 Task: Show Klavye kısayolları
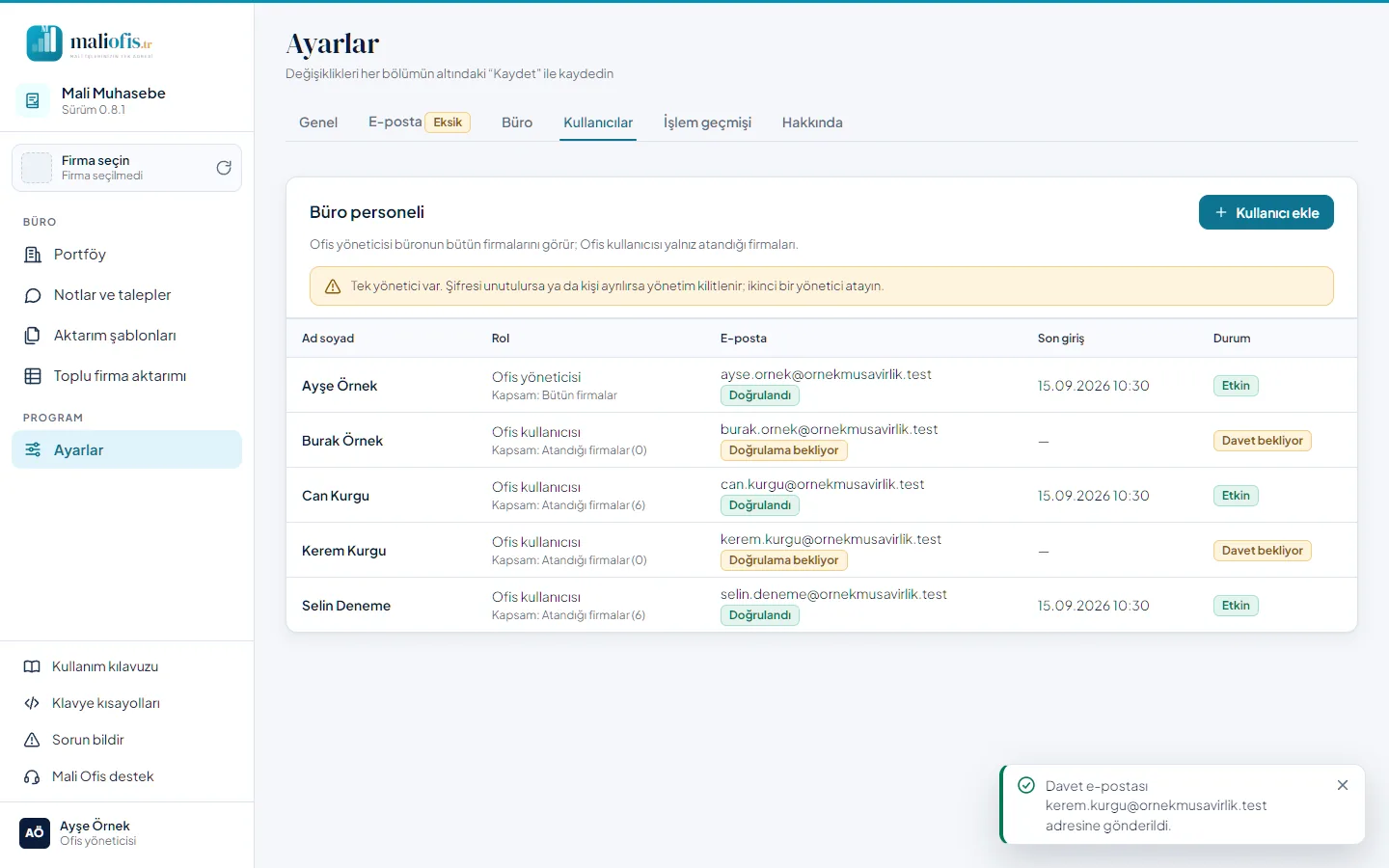[x=126, y=703]
